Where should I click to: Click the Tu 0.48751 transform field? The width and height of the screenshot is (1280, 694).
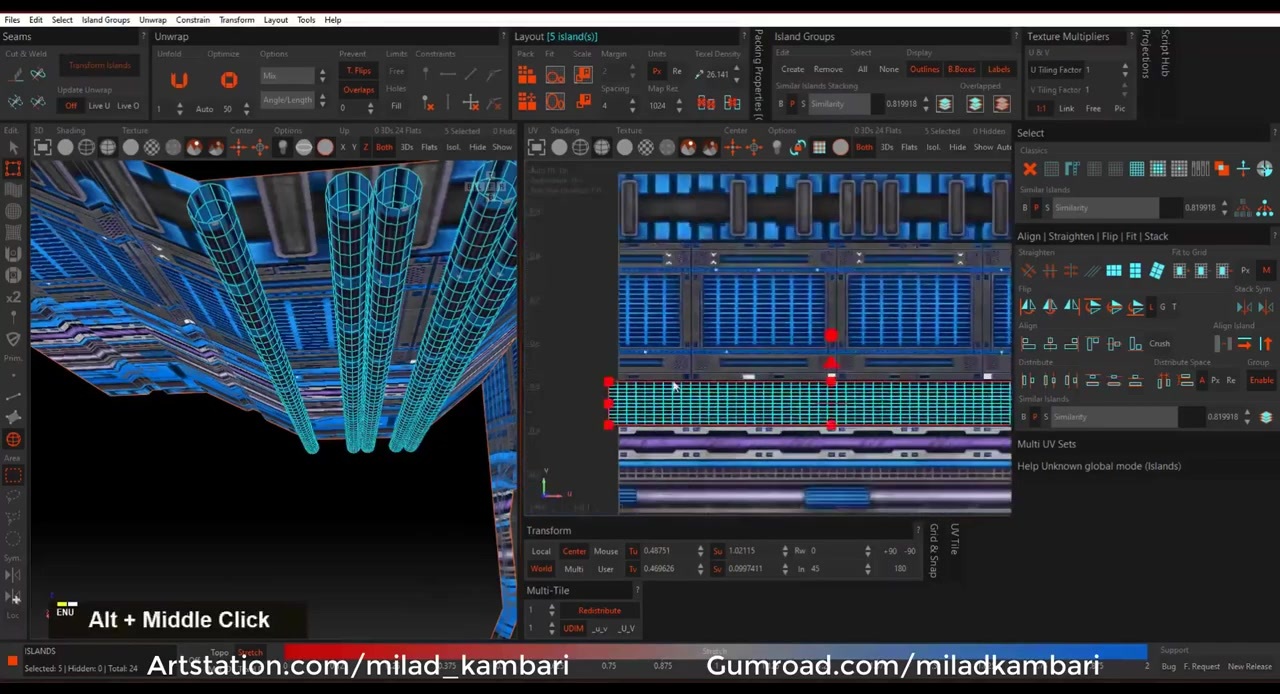click(x=671, y=551)
